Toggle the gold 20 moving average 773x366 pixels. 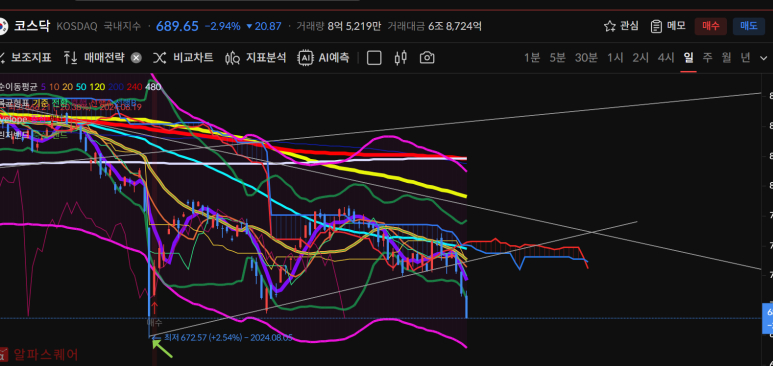point(68,87)
